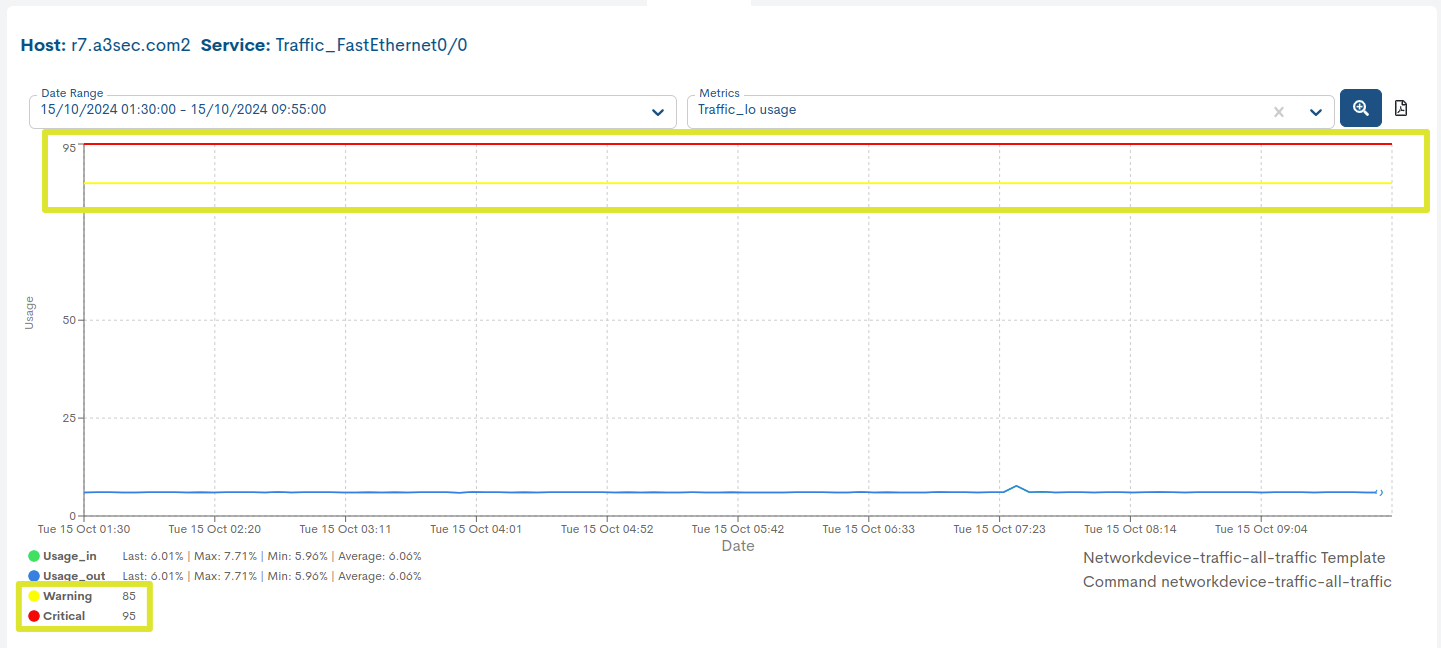The width and height of the screenshot is (1441, 648).
Task: Select the active tab above the page header
Action: [700, 5]
